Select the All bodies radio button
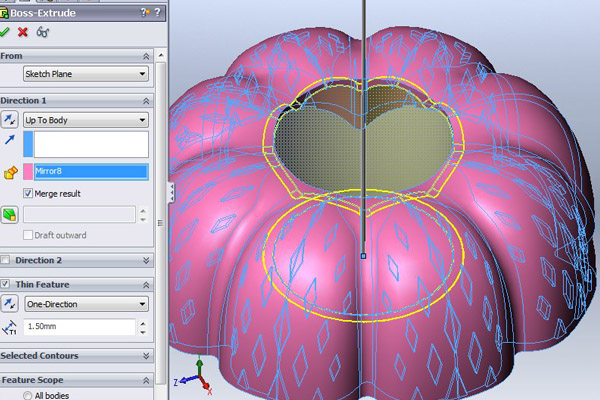Viewport: 600px width, 400px height. click(28, 395)
